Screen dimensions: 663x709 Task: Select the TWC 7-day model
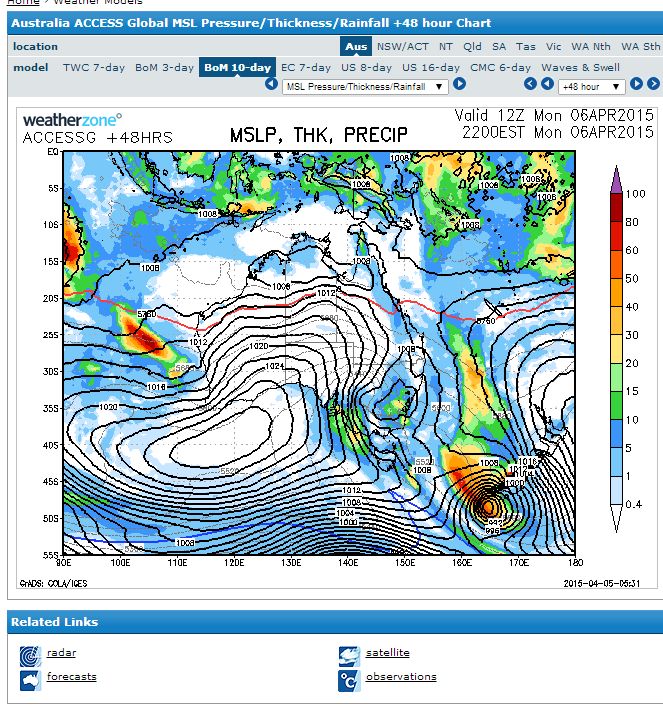point(94,67)
